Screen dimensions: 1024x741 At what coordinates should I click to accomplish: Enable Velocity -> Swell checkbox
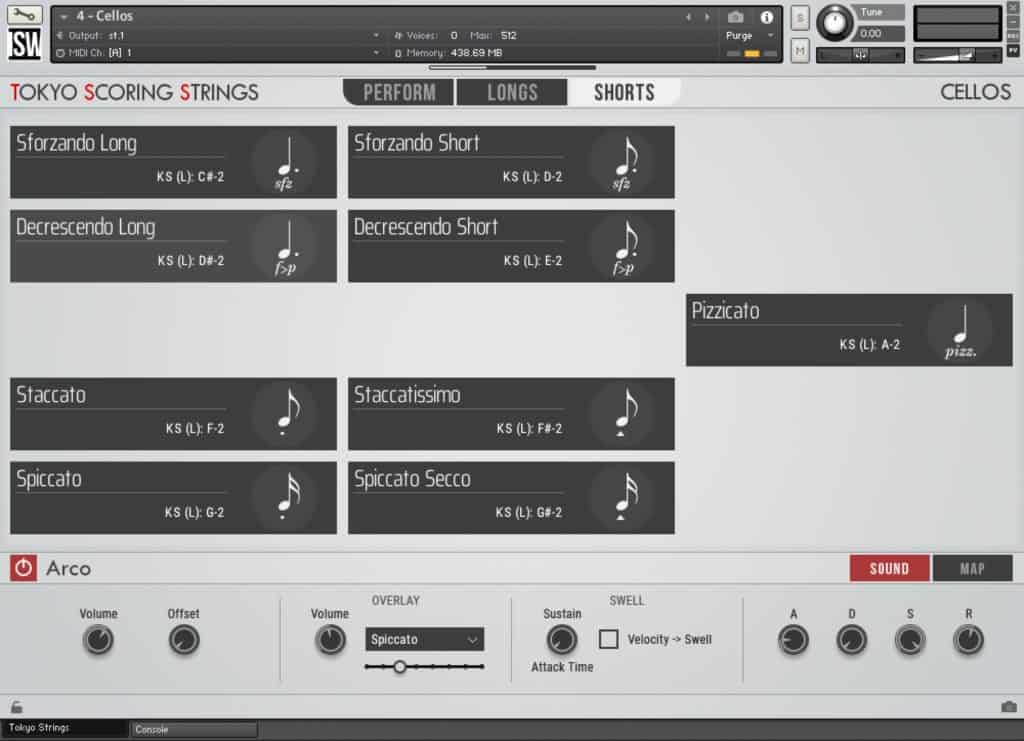(x=608, y=639)
